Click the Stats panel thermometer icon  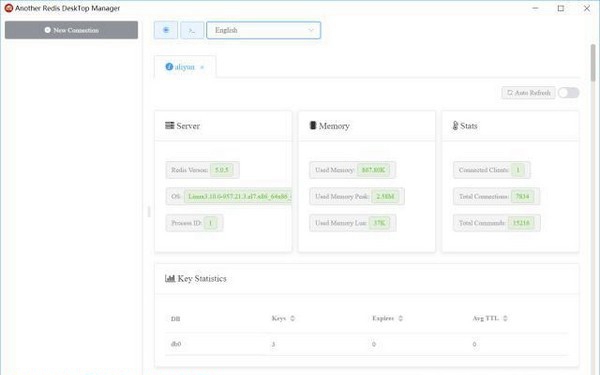(455, 126)
